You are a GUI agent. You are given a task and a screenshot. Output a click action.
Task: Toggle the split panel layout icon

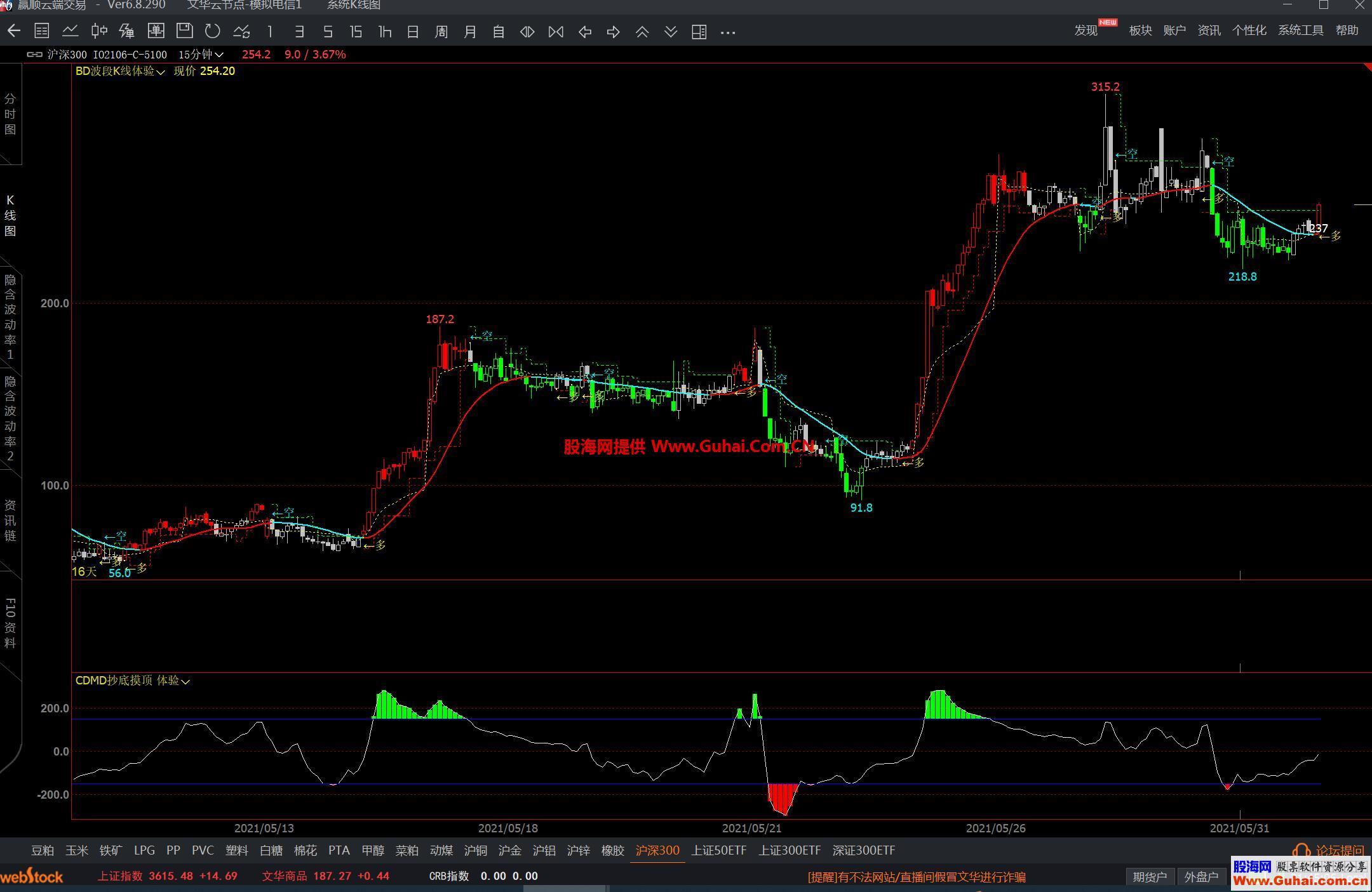(x=699, y=32)
